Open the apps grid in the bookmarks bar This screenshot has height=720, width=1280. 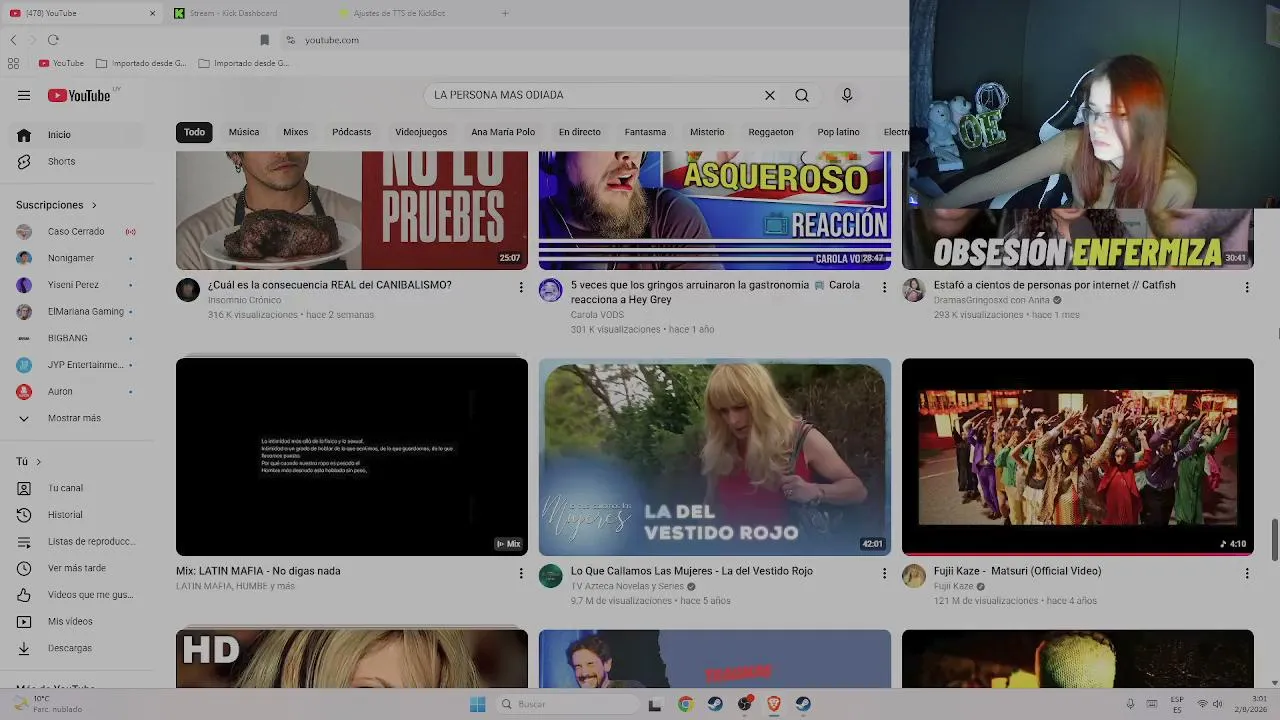[13, 63]
